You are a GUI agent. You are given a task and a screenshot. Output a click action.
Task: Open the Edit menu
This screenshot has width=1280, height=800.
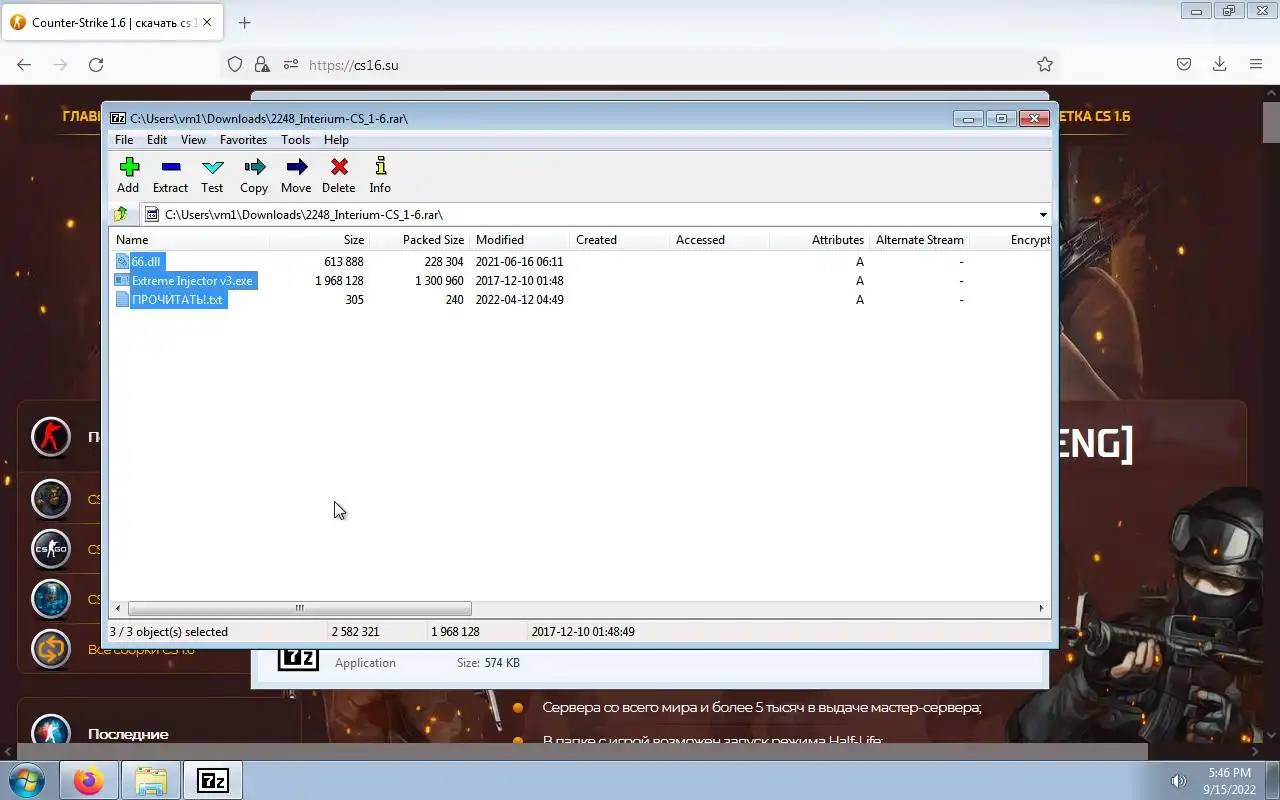click(157, 140)
